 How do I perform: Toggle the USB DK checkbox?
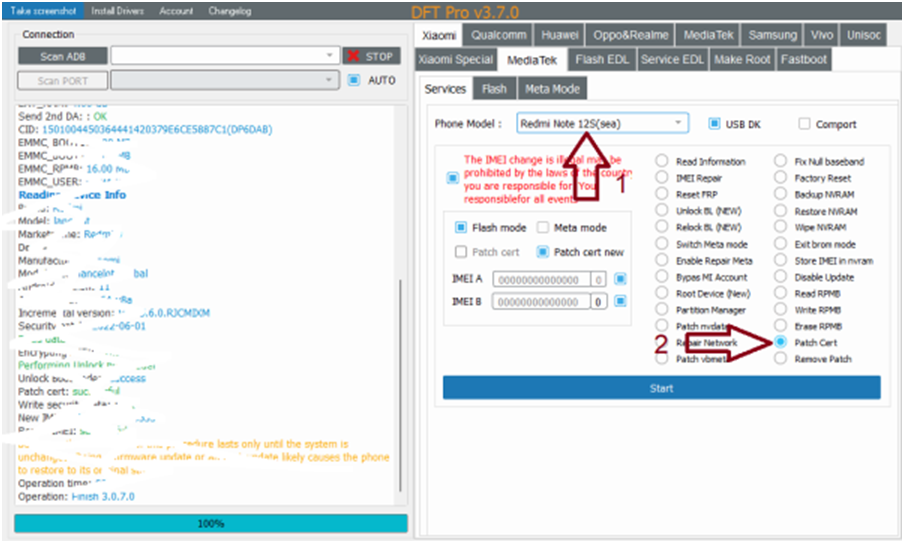pos(714,123)
